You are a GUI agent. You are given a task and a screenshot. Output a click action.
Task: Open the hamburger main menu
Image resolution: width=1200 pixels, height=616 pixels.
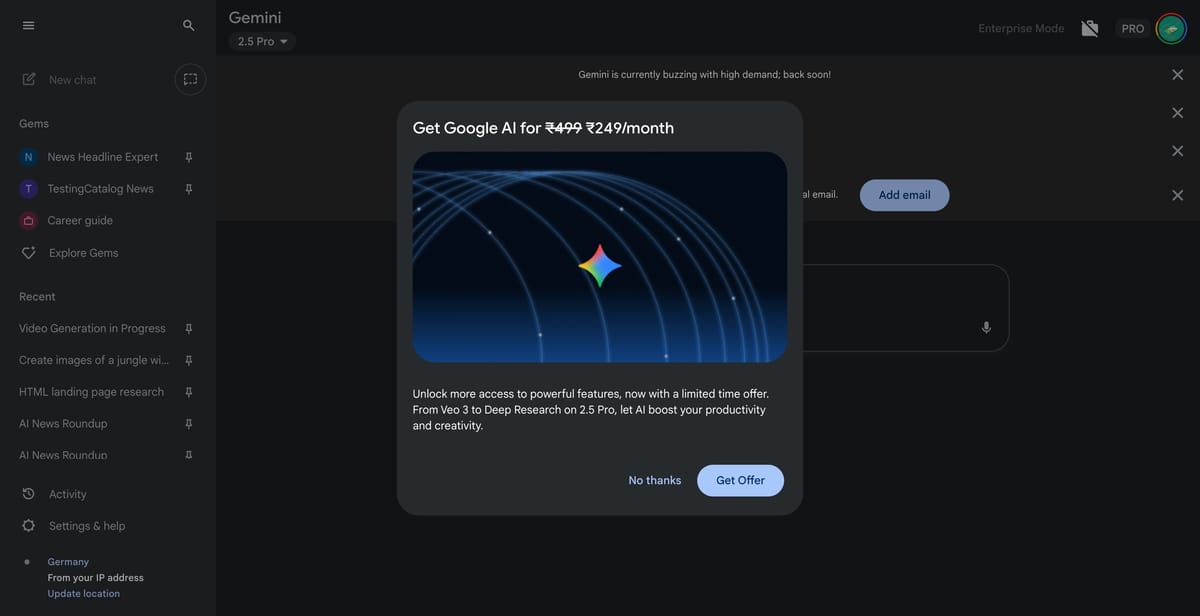(28, 25)
